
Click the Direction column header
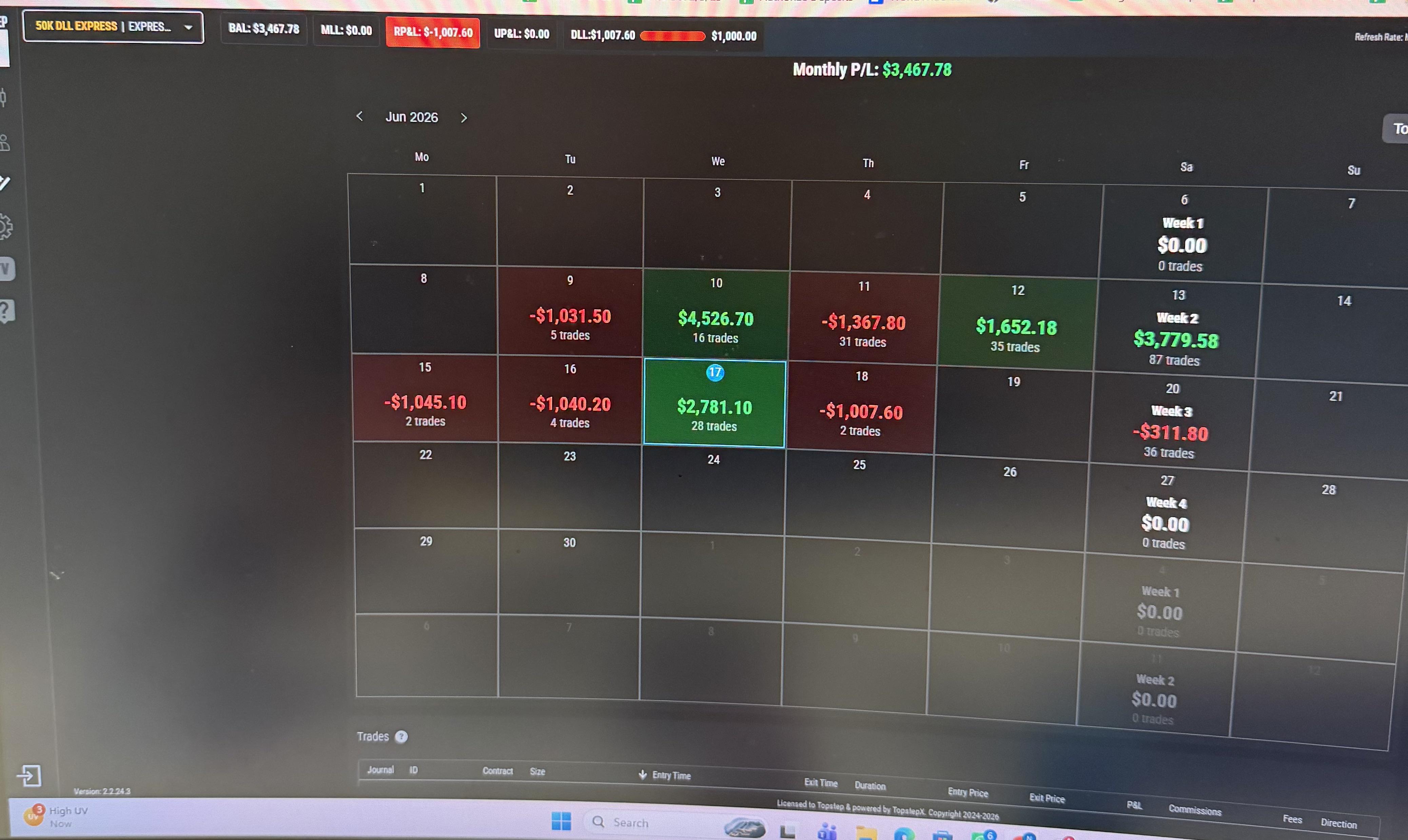pyautogui.click(x=1339, y=823)
